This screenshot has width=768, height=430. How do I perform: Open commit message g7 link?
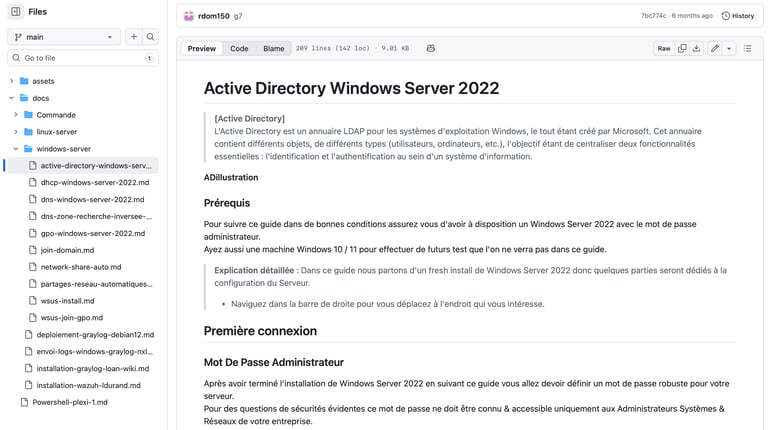(238, 16)
